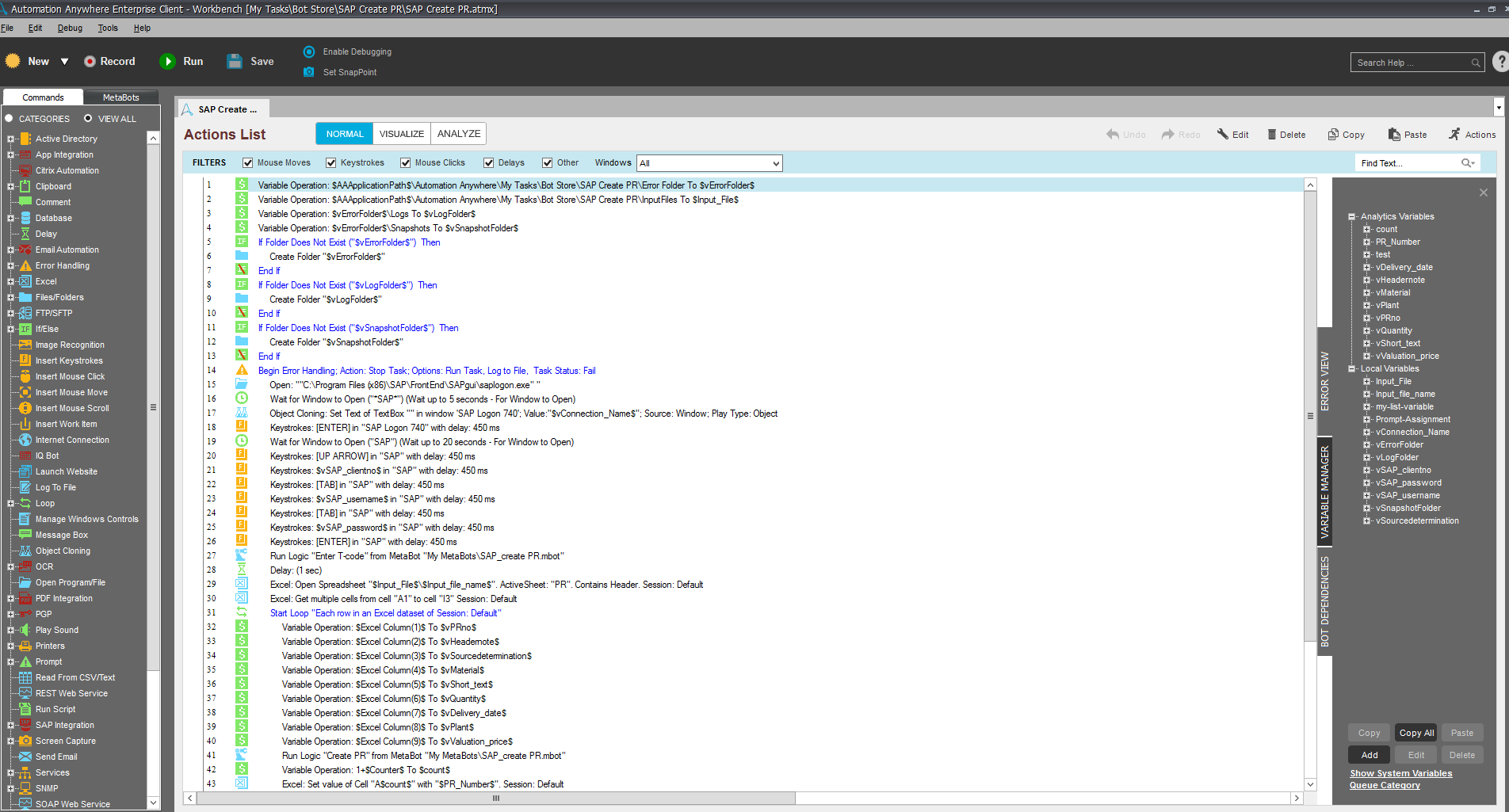
Task: Select the Excel command in the Commands list
Action: [x=46, y=281]
